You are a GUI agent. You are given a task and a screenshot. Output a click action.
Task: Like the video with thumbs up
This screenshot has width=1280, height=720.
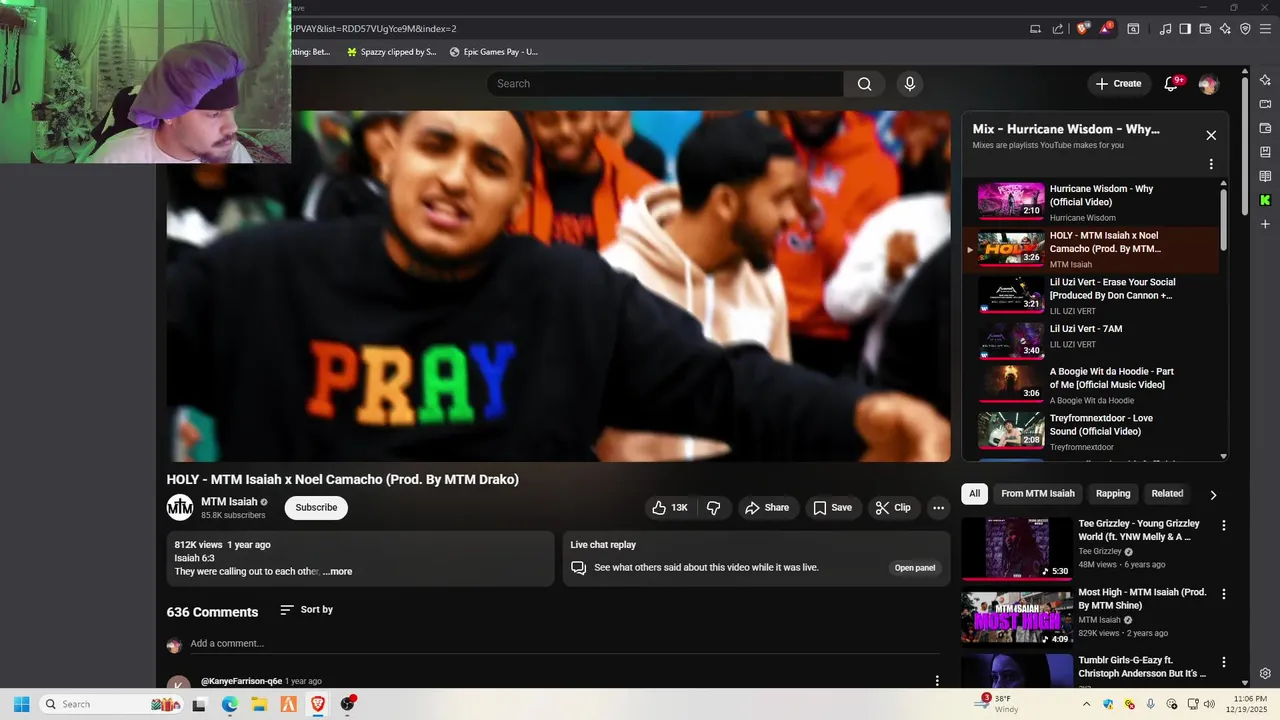point(670,508)
